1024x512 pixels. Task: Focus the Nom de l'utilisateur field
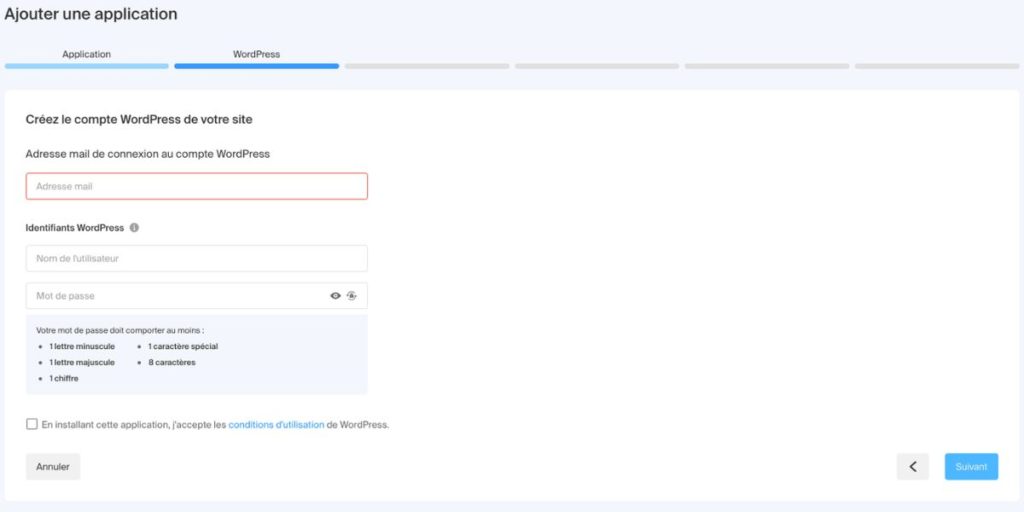(x=197, y=259)
